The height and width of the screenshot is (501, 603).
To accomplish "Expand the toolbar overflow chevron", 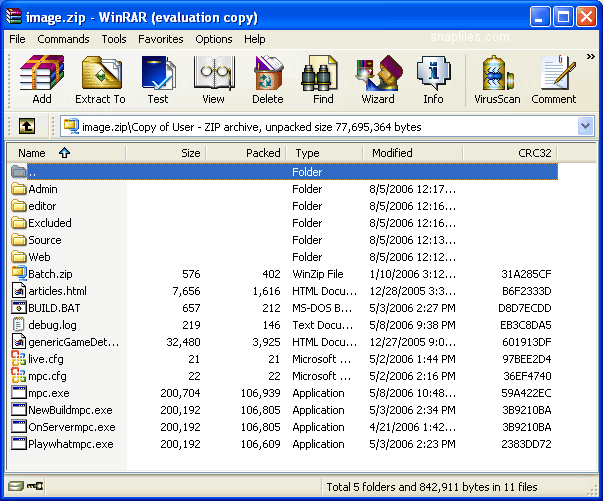I will pos(591,57).
